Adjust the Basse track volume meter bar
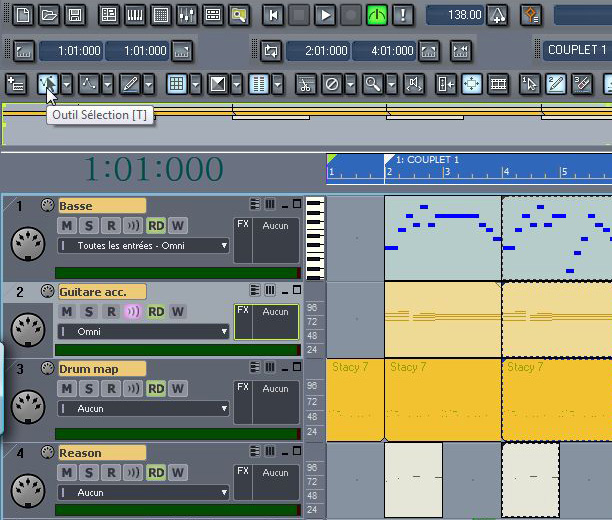Screen dimensions: 612x520 click(x=178, y=273)
